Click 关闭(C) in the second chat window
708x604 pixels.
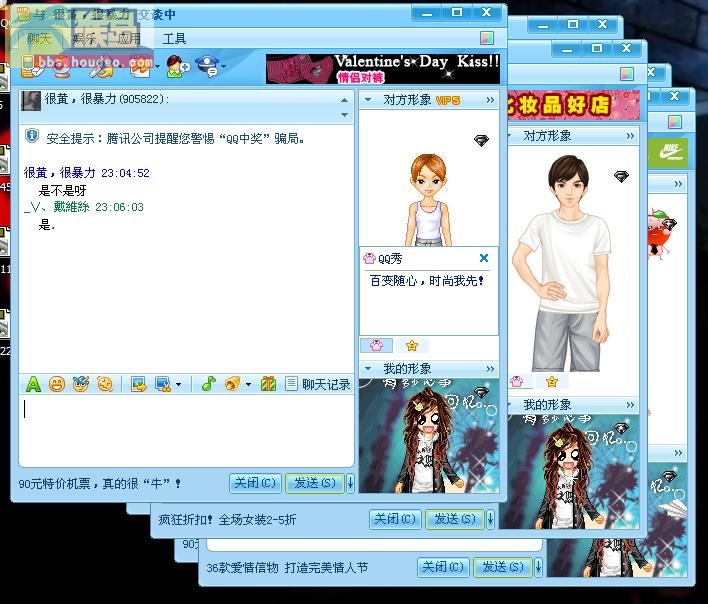coord(395,519)
